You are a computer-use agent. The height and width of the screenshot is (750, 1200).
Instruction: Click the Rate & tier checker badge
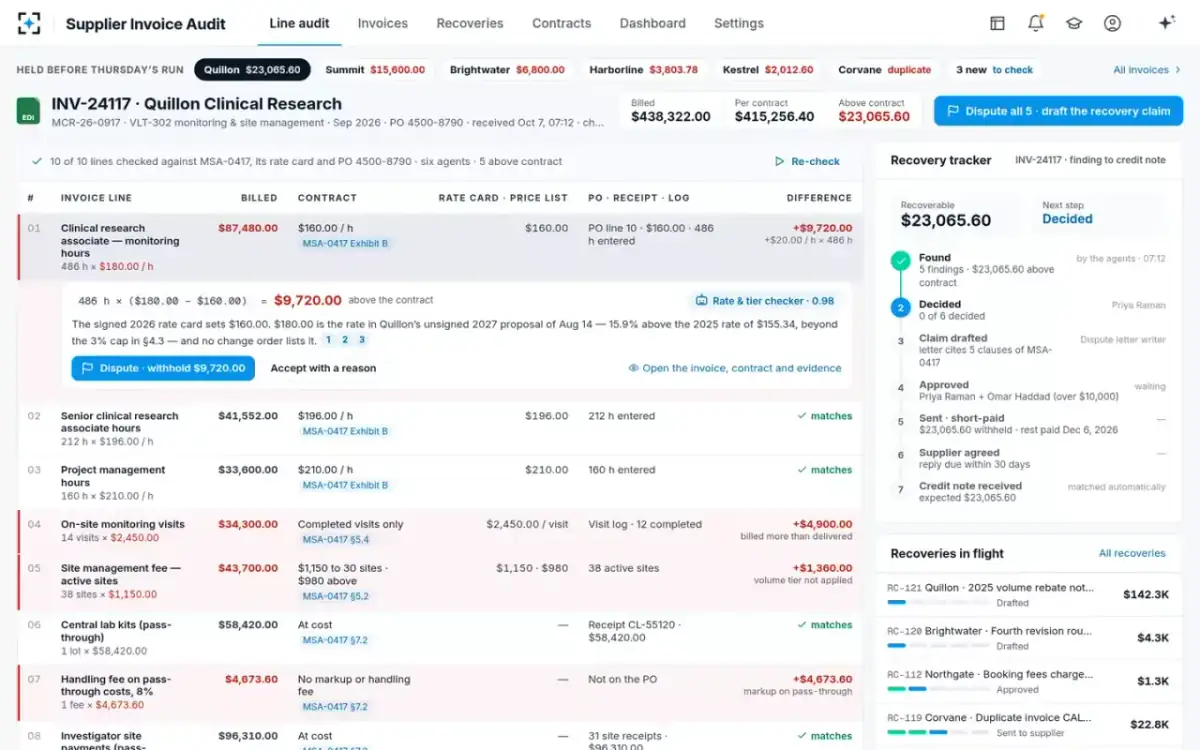(x=765, y=300)
